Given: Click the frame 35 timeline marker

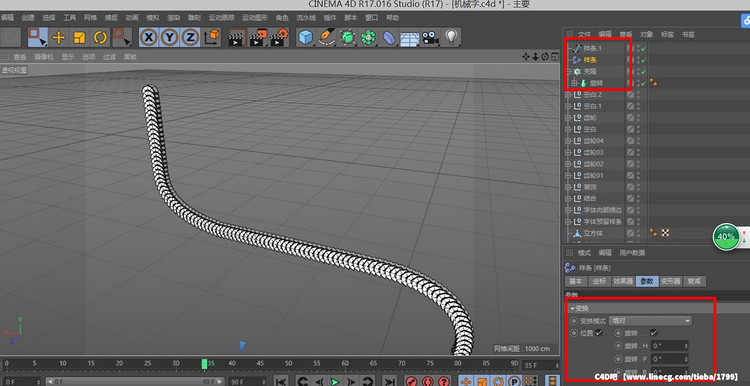Looking at the screenshot, I should point(205,364).
